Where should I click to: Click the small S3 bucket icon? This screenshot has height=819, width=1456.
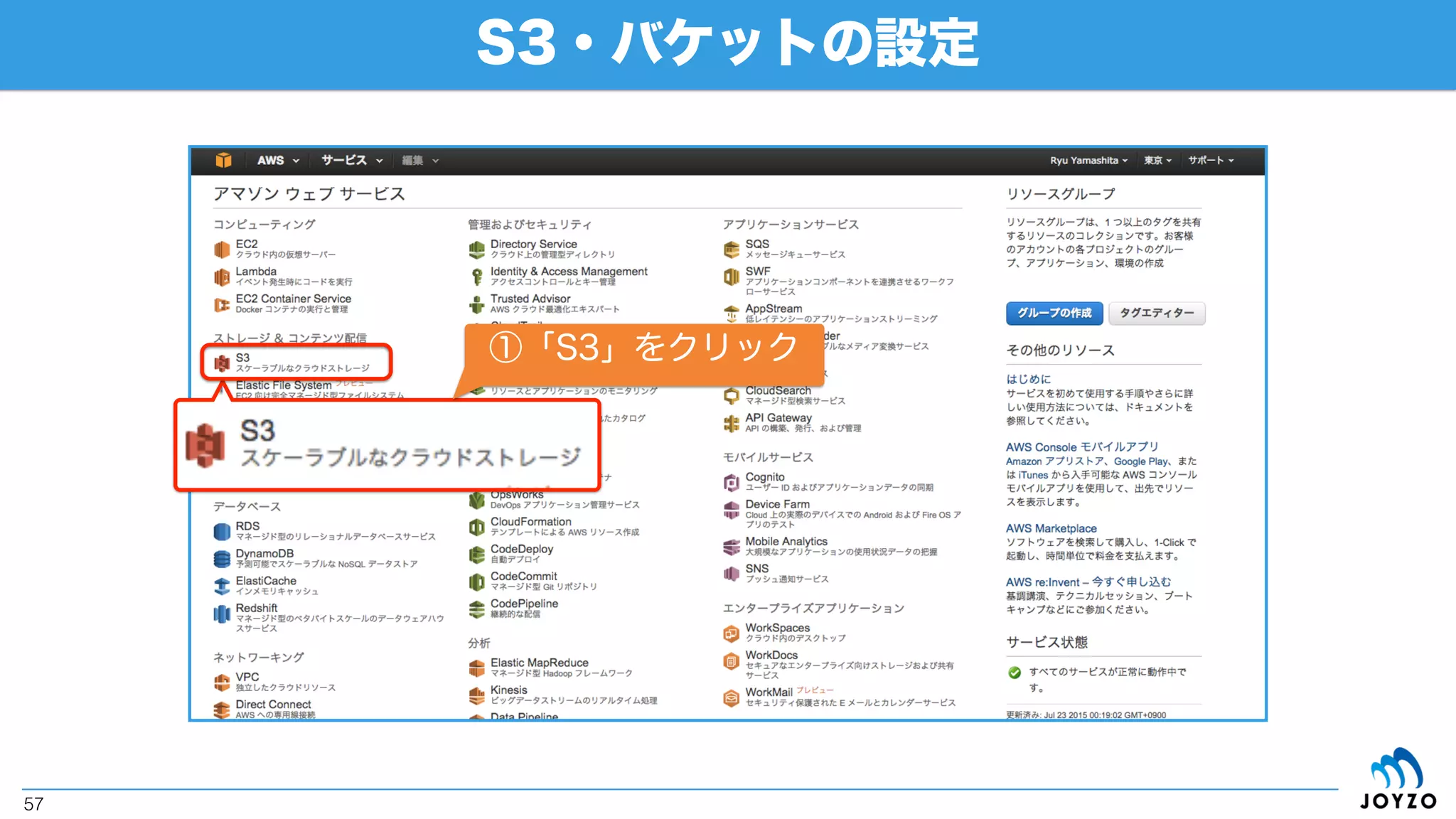pos(222,363)
